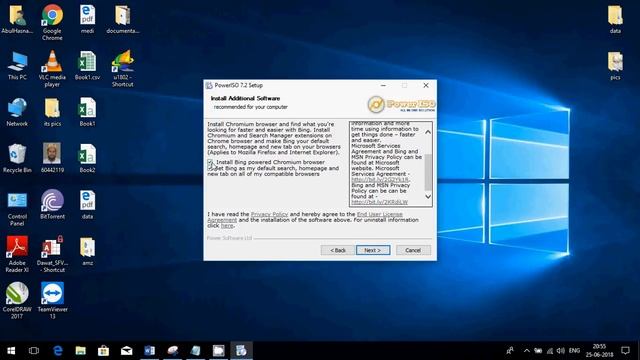This screenshot has width=640, height=360.
Task: Select the its pics folder icon
Action: click(52, 112)
